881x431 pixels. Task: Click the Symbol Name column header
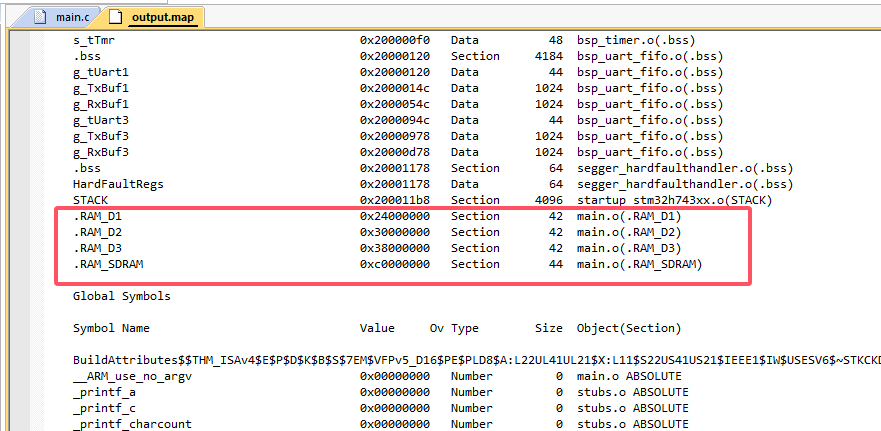click(x=111, y=328)
